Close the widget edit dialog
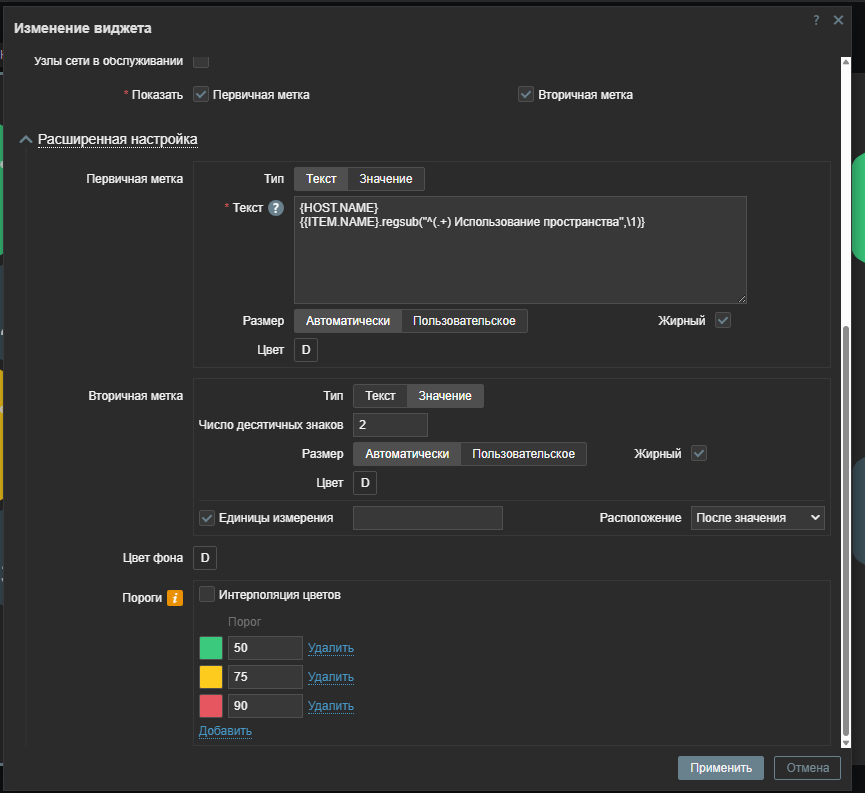Screen dimensions: 865x793 coord(838,20)
